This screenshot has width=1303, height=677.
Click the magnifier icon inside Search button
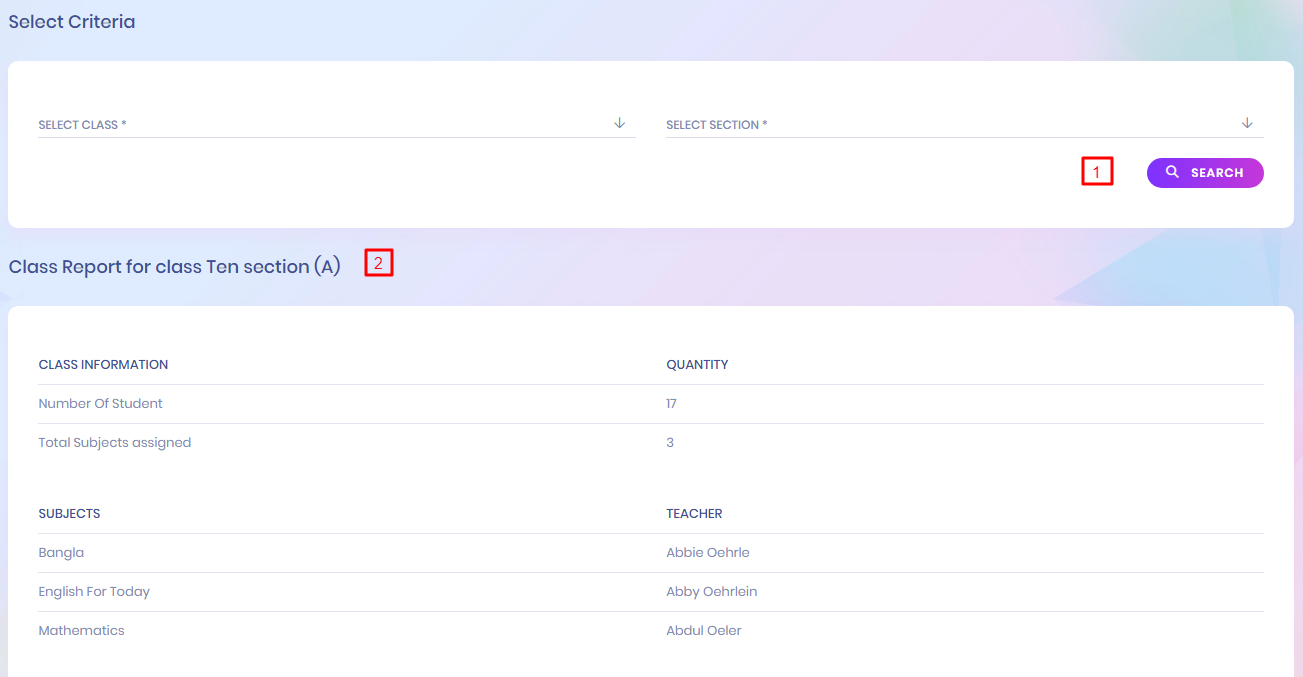(x=1172, y=172)
